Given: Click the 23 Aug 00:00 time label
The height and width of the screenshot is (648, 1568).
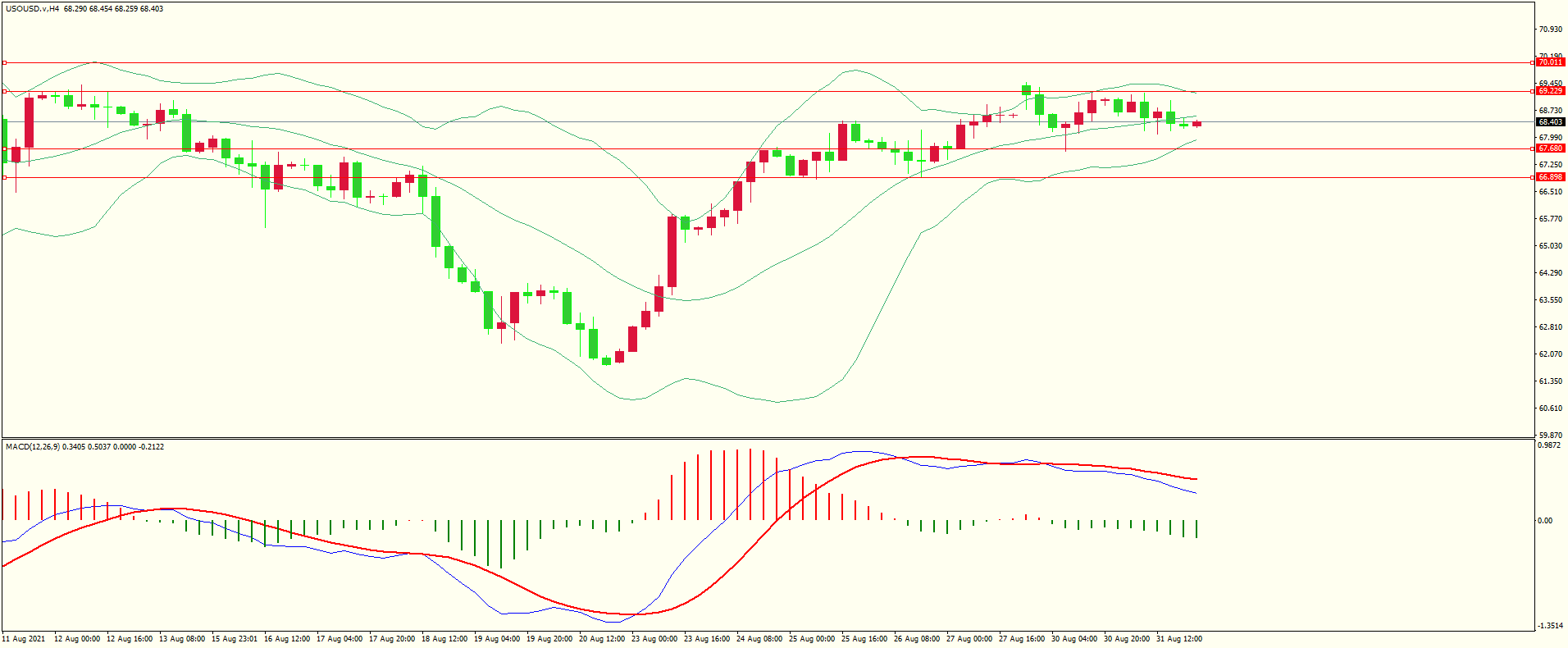Looking at the screenshot, I should (654, 639).
